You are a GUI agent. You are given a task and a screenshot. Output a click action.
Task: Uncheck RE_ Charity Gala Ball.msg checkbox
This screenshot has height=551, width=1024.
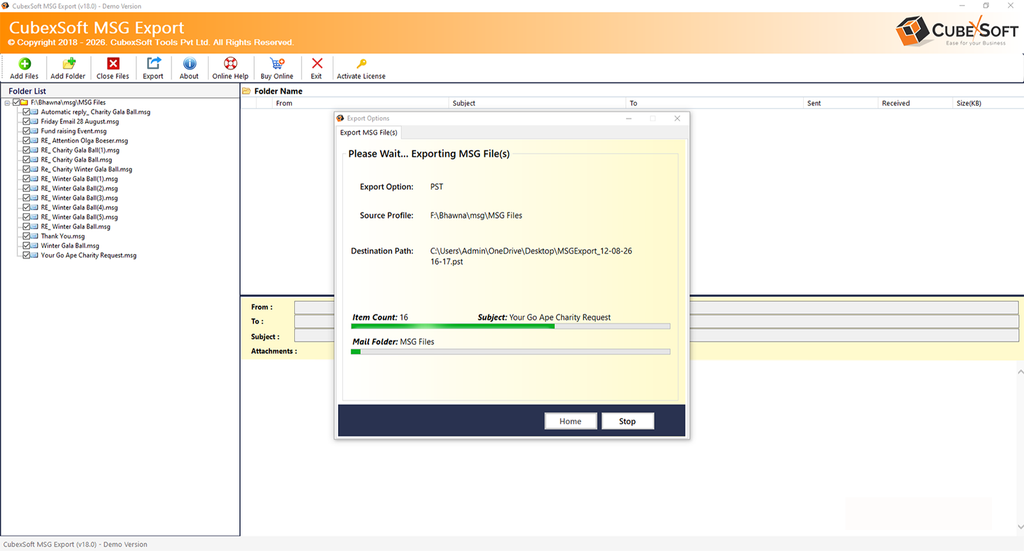click(26, 160)
